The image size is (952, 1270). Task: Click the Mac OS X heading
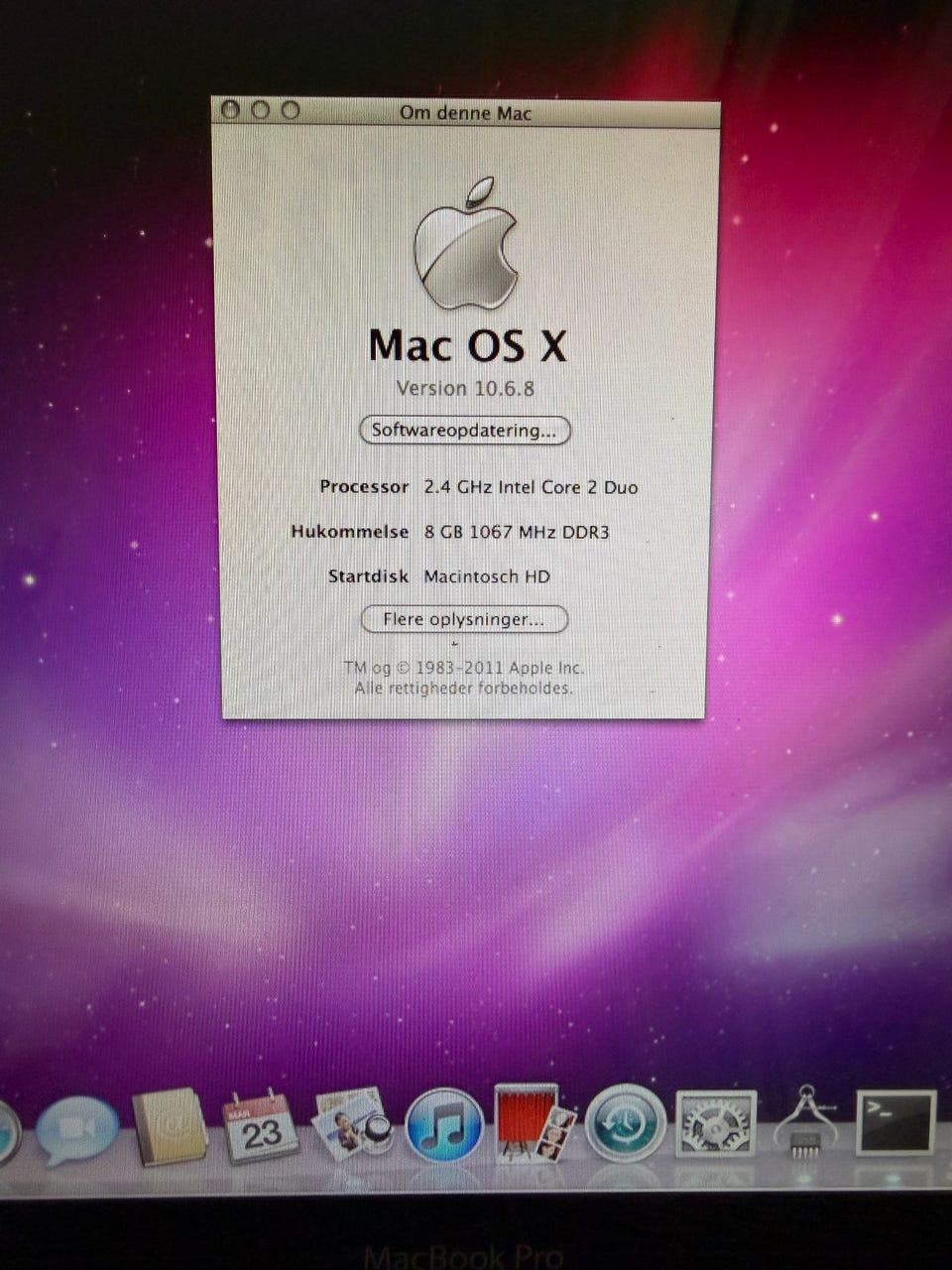pyautogui.click(x=467, y=345)
